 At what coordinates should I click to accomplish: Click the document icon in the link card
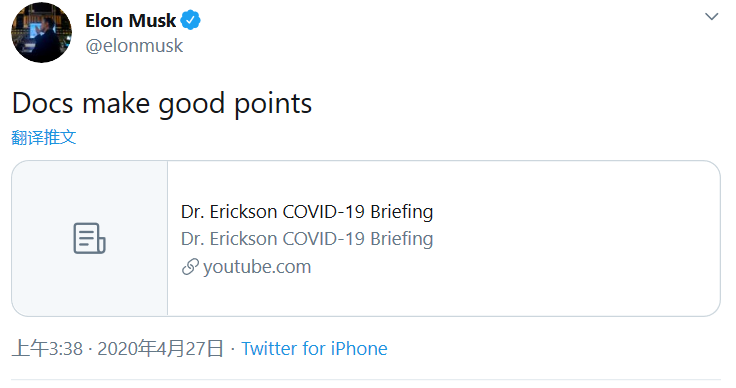tap(89, 238)
